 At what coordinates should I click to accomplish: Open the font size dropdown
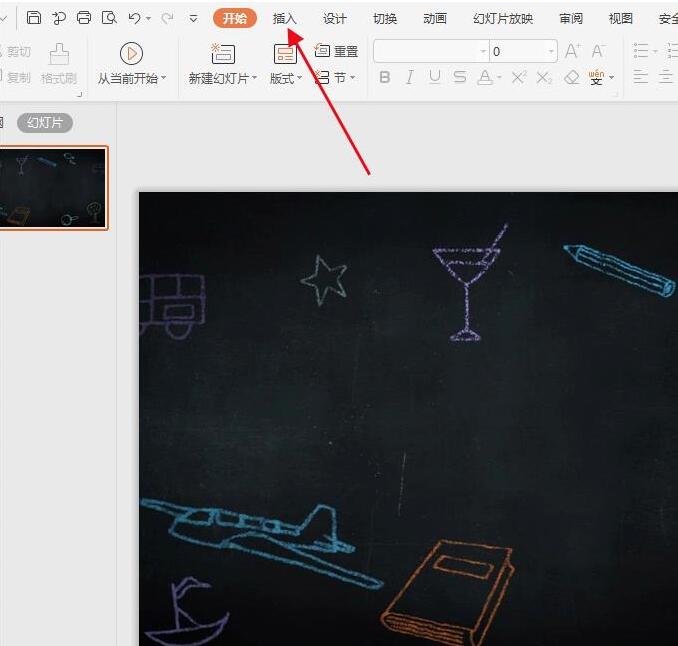[x=551, y=51]
